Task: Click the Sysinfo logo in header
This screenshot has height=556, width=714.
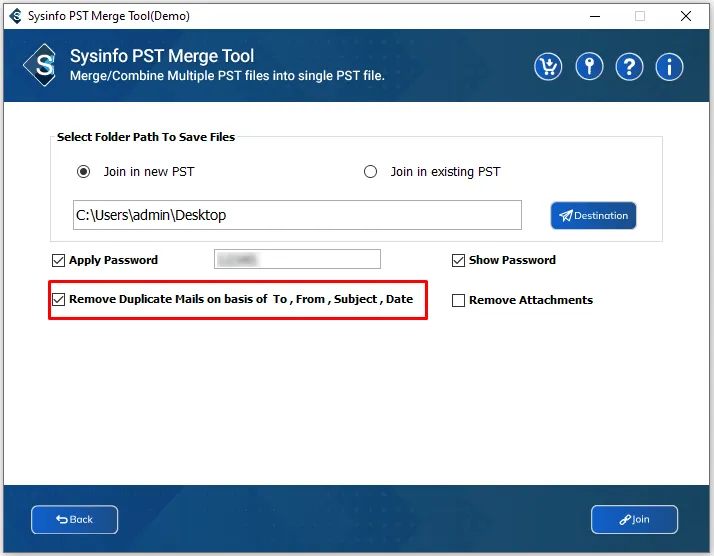Action: click(x=41, y=65)
